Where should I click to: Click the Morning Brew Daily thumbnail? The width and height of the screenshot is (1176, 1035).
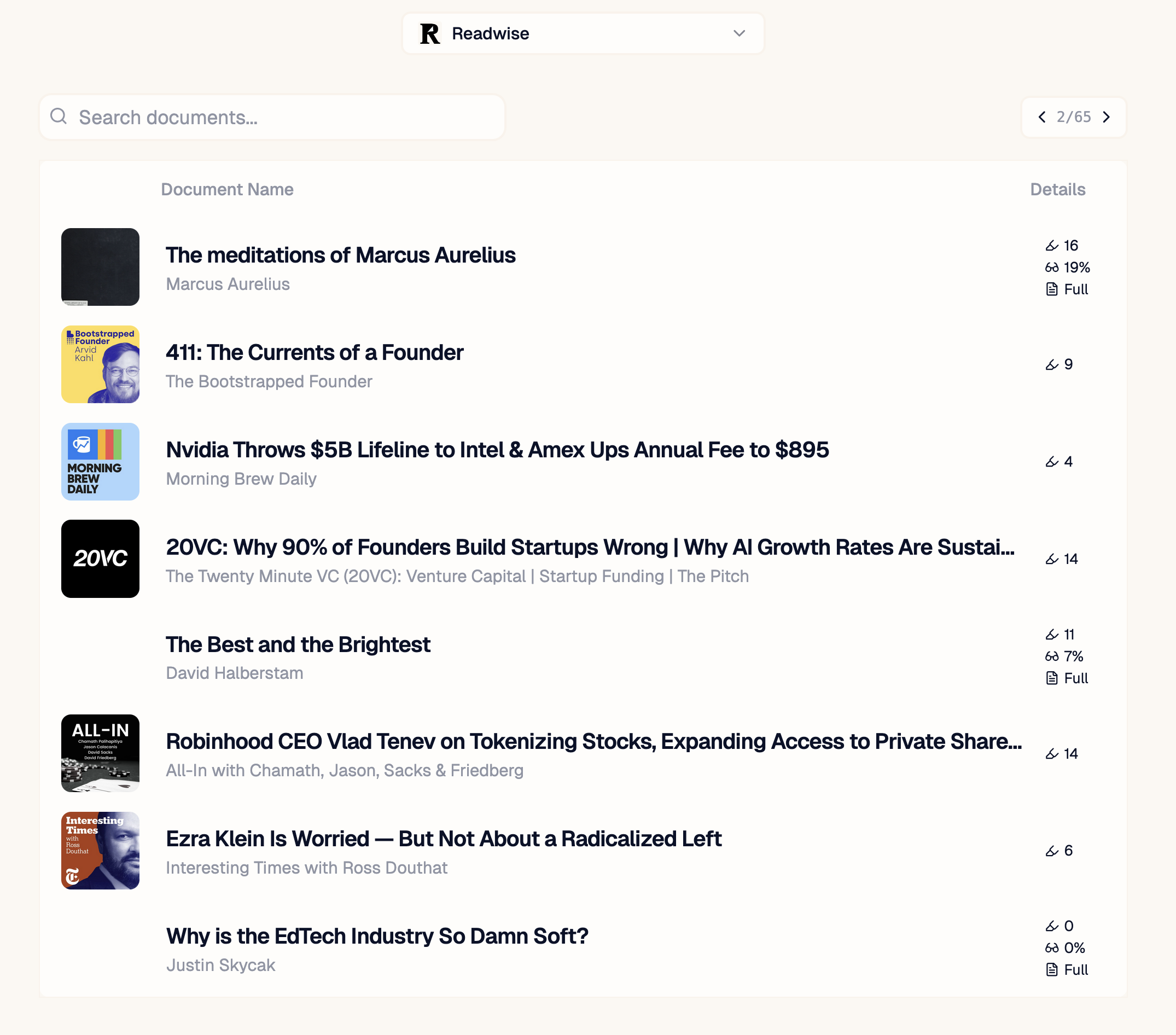pyautogui.click(x=100, y=461)
